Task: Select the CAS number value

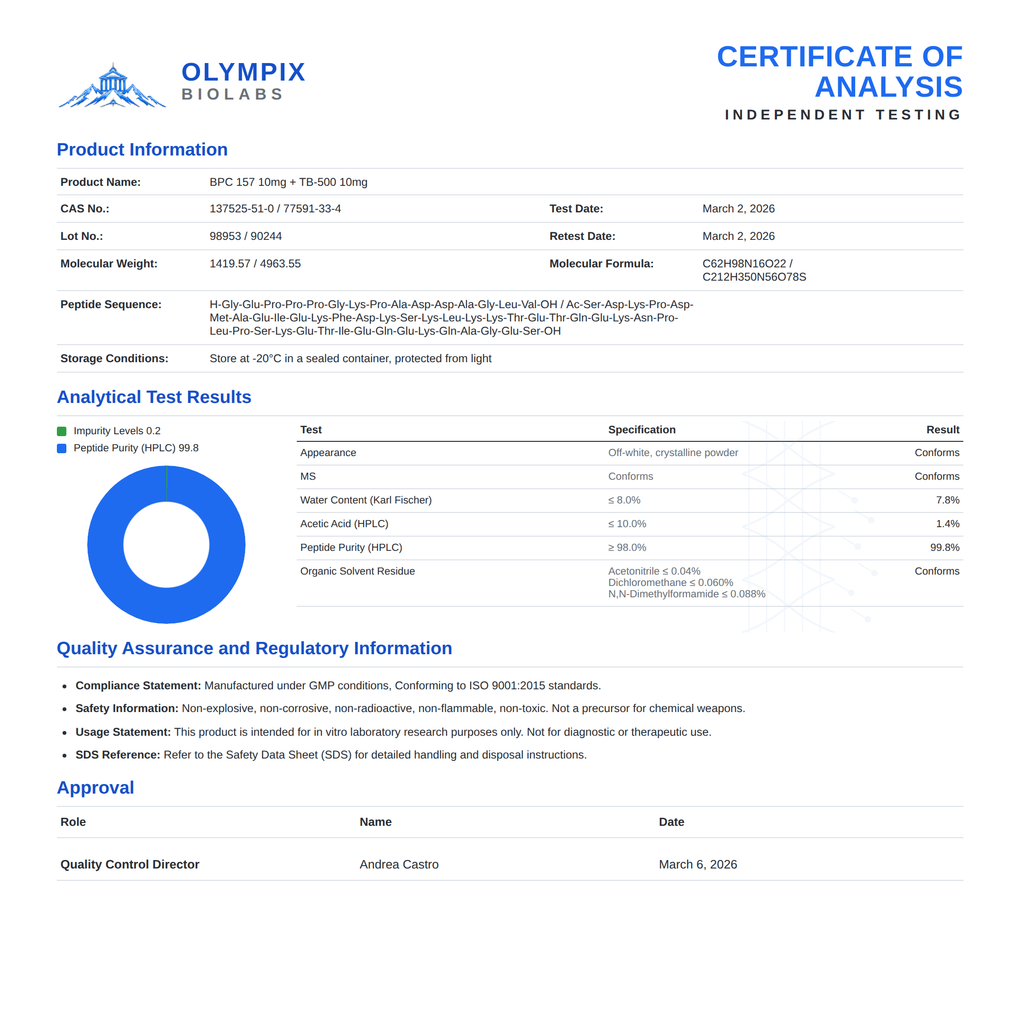Action: (x=275, y=209)
